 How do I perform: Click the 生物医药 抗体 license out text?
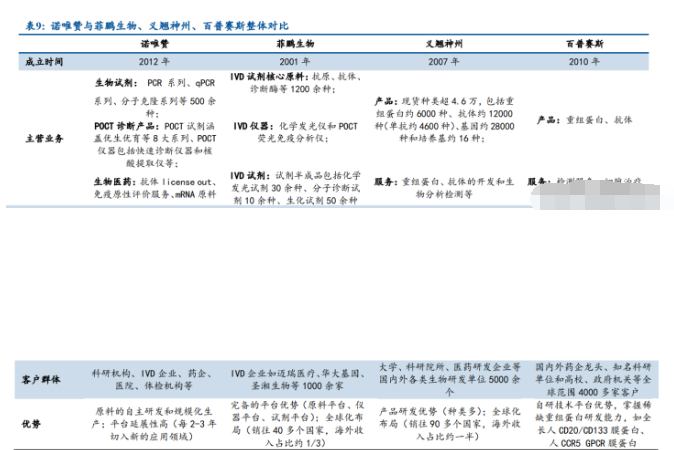pos(155,188)
